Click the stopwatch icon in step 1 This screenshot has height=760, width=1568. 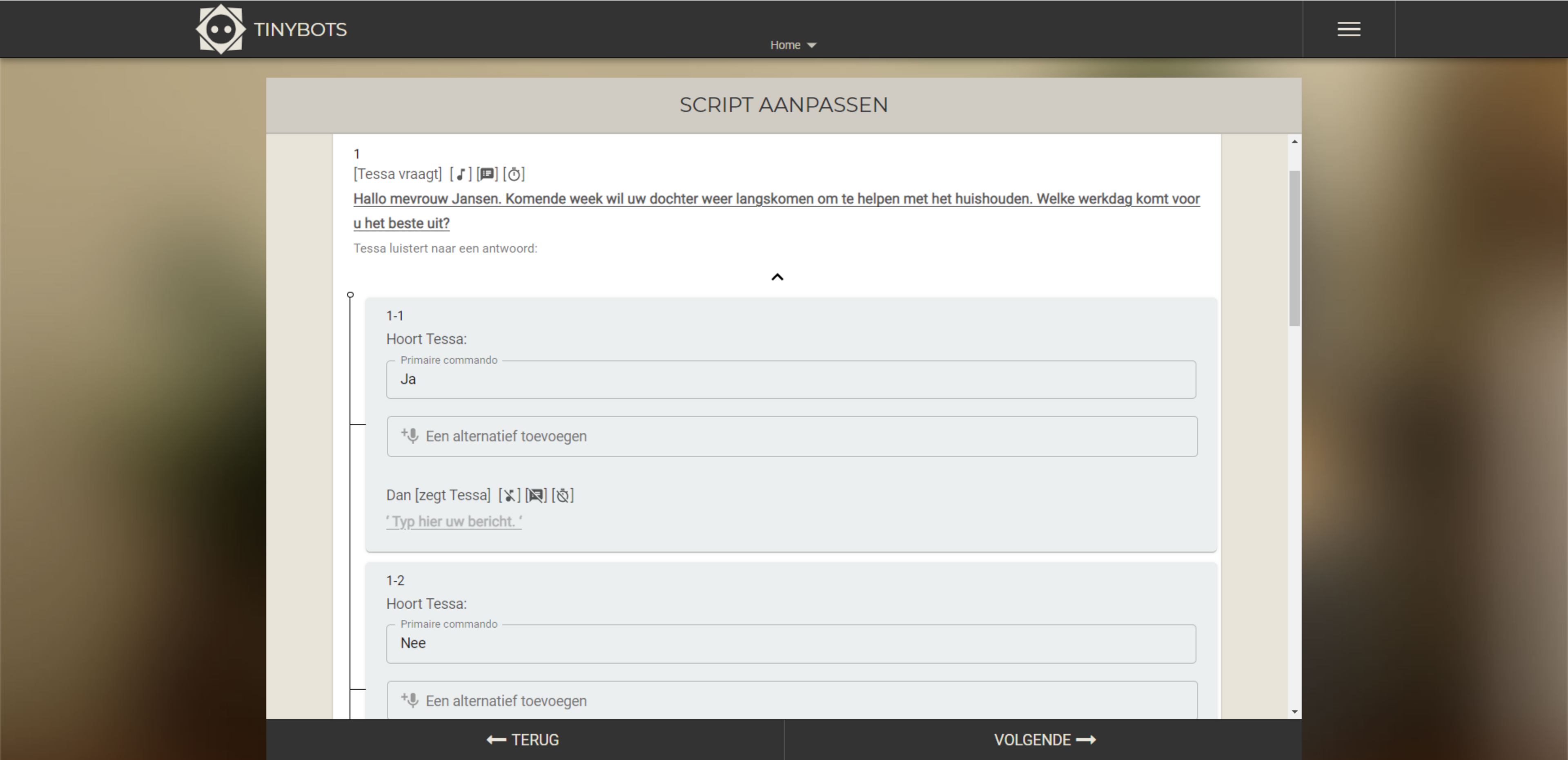[x=514, y=175]
